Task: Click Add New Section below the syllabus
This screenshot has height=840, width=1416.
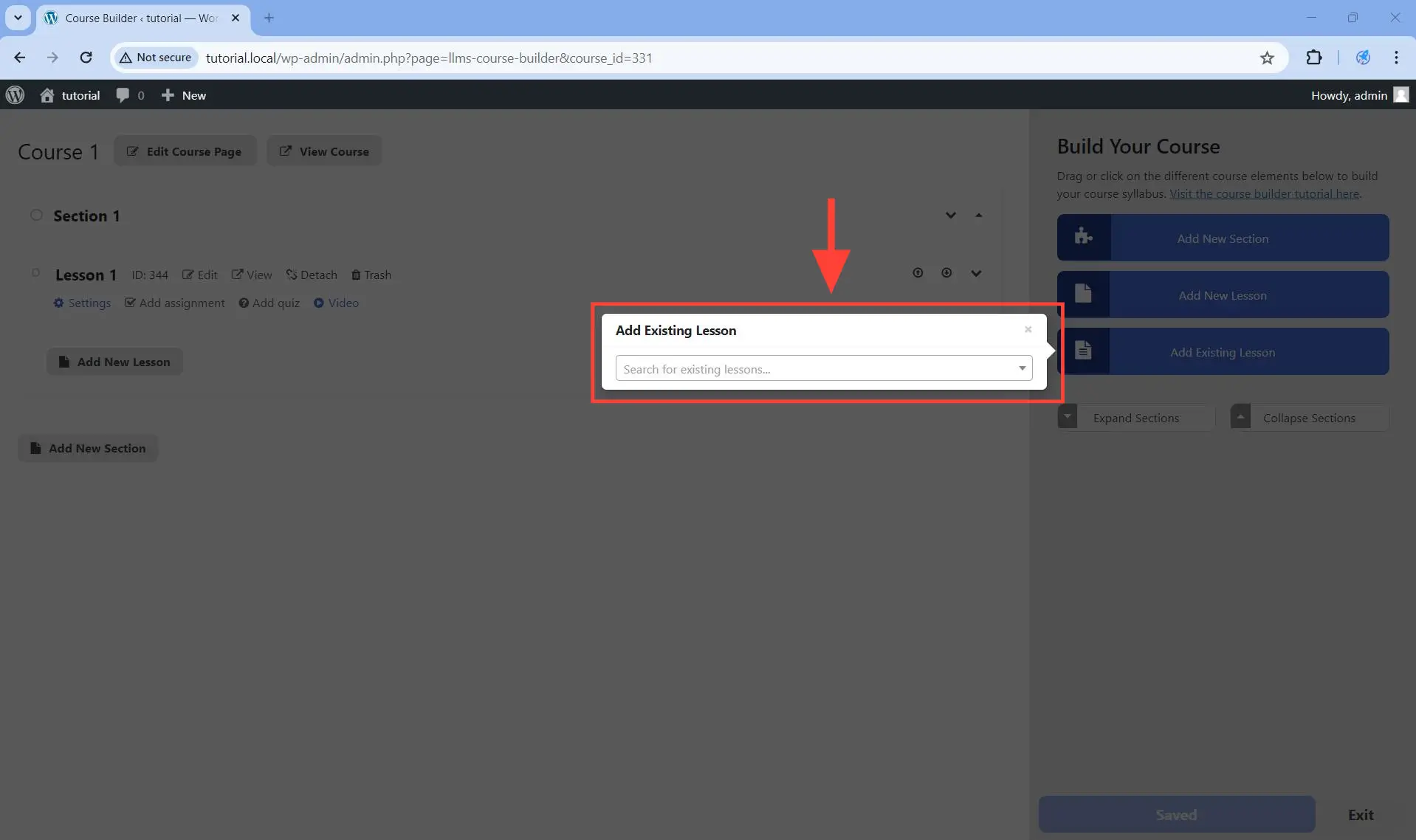Action: point(88,448)
